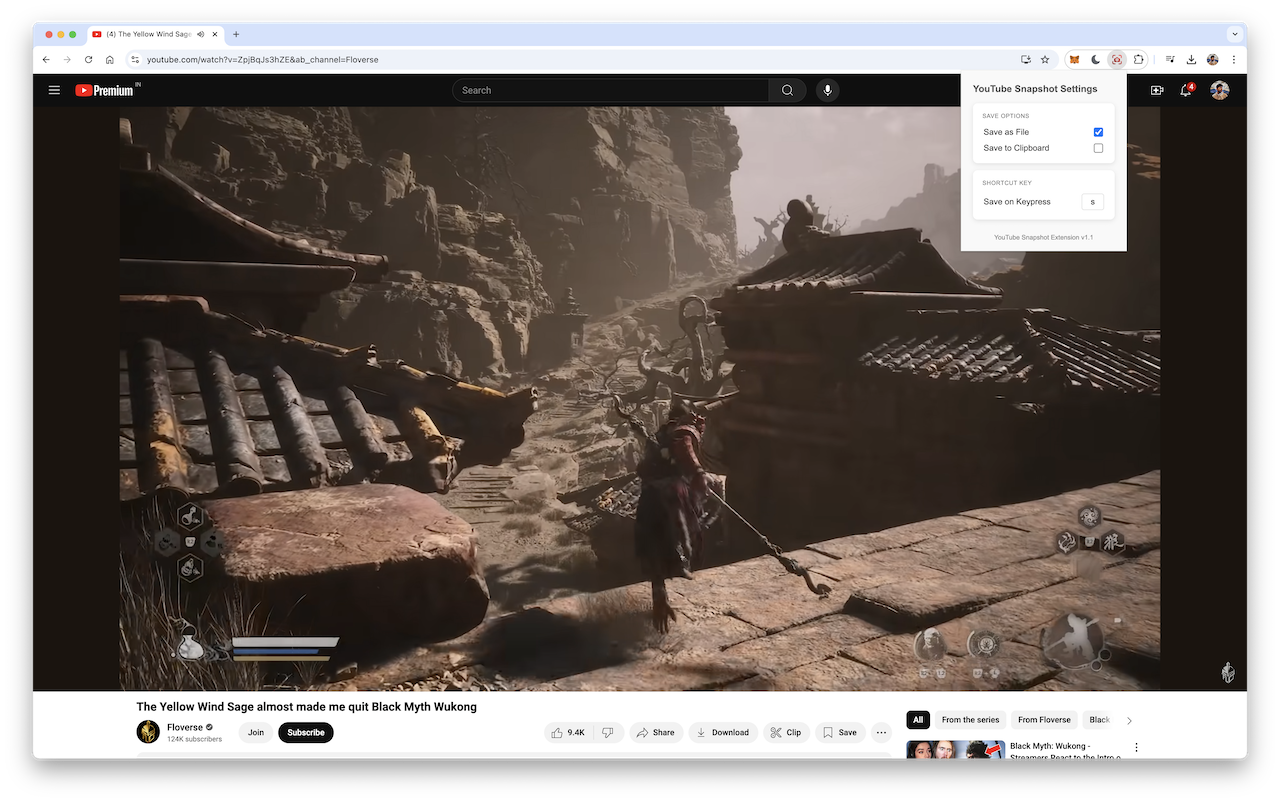Open the Floverse channel avatar
This screenshot has height=800, width=1280.
pyautogui.click(x=148, y=732)
